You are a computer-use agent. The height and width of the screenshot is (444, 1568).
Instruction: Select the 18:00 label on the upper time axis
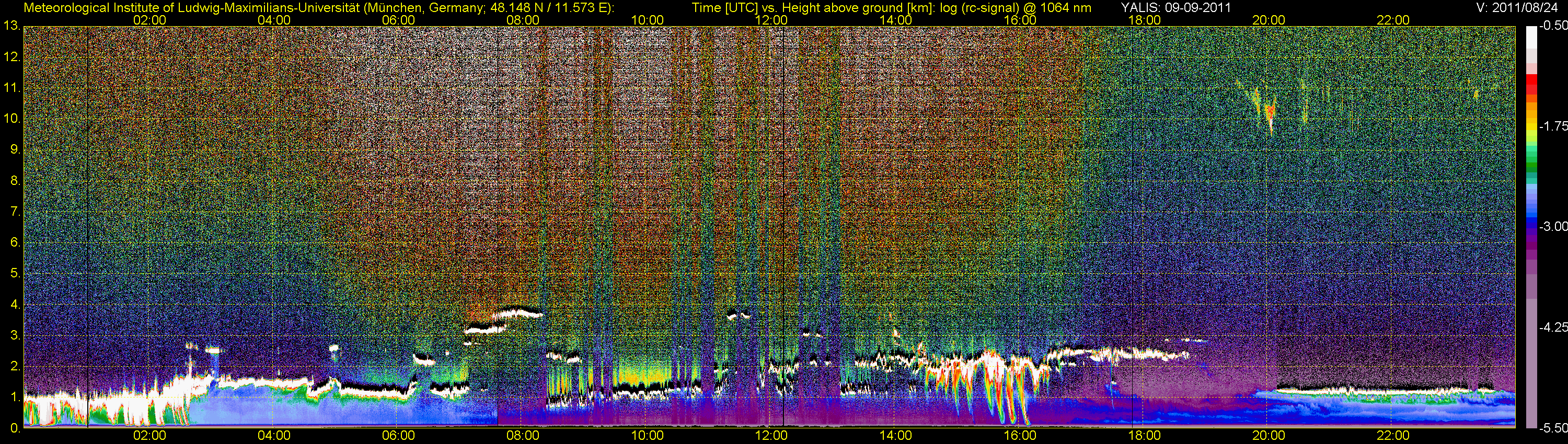[x=1144, y=20]
